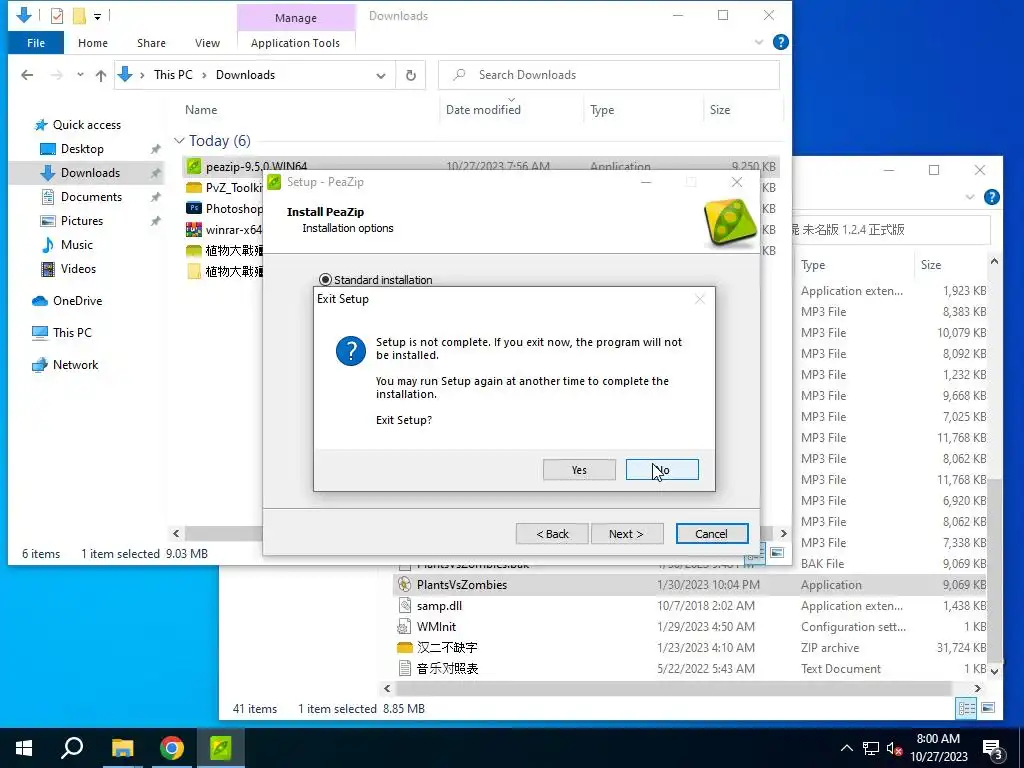Expand the address bar history dropdown
1024x768 pixels.
coord(381,75)
